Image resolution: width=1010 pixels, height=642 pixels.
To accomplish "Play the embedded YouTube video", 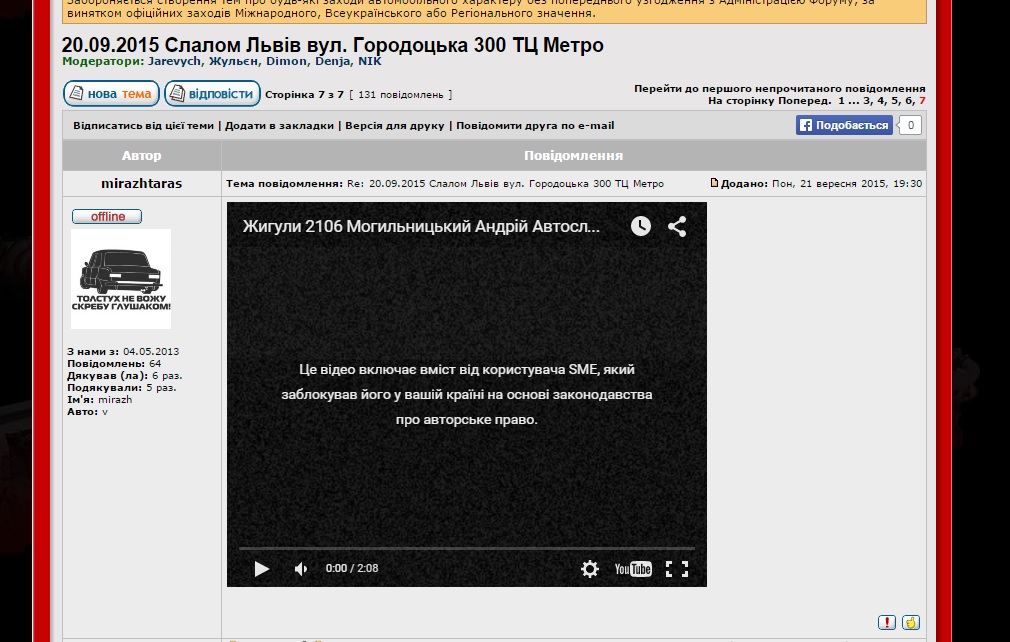I will (262, 569).
